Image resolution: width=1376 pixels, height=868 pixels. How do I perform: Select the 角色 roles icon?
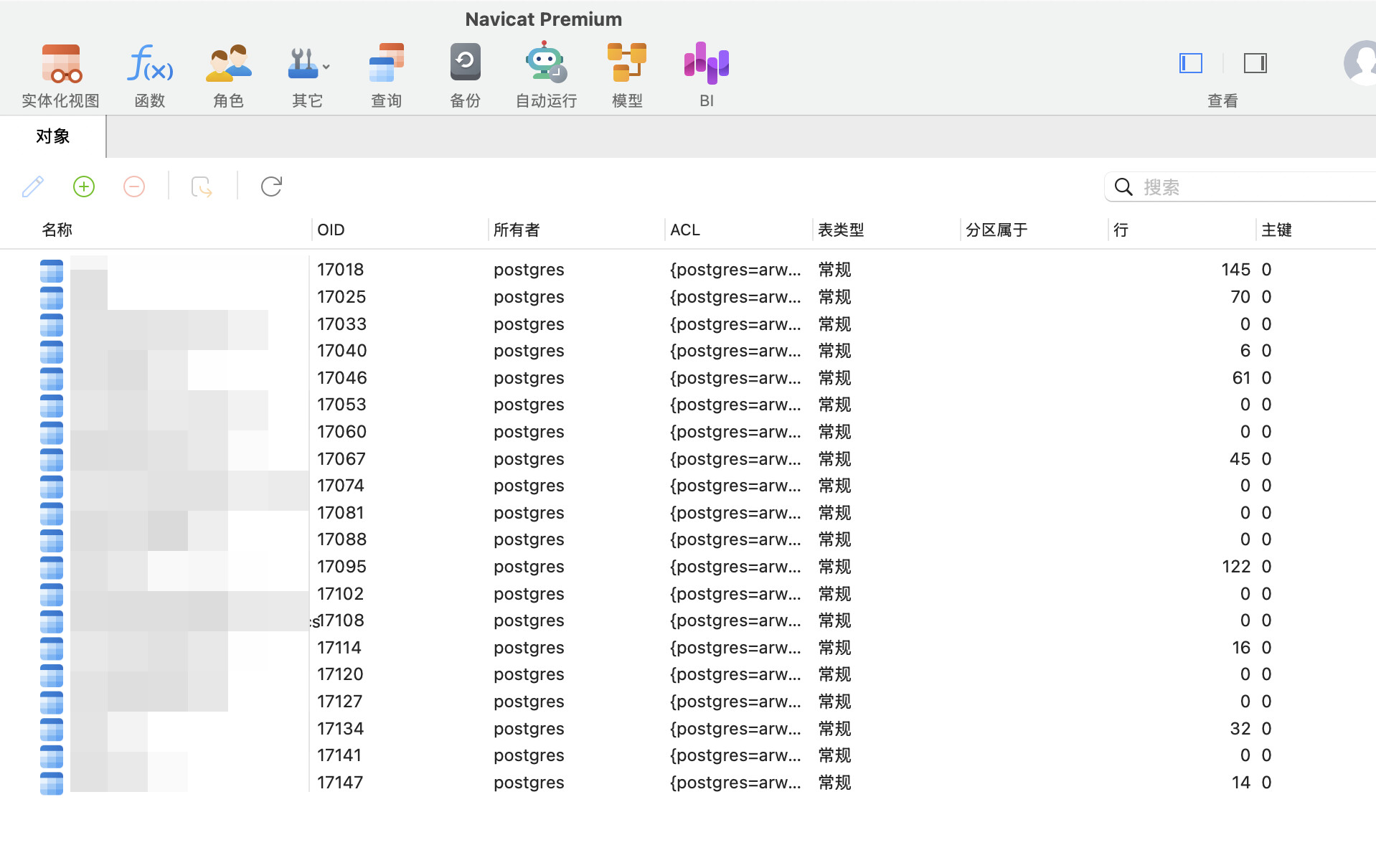point(229,64)
